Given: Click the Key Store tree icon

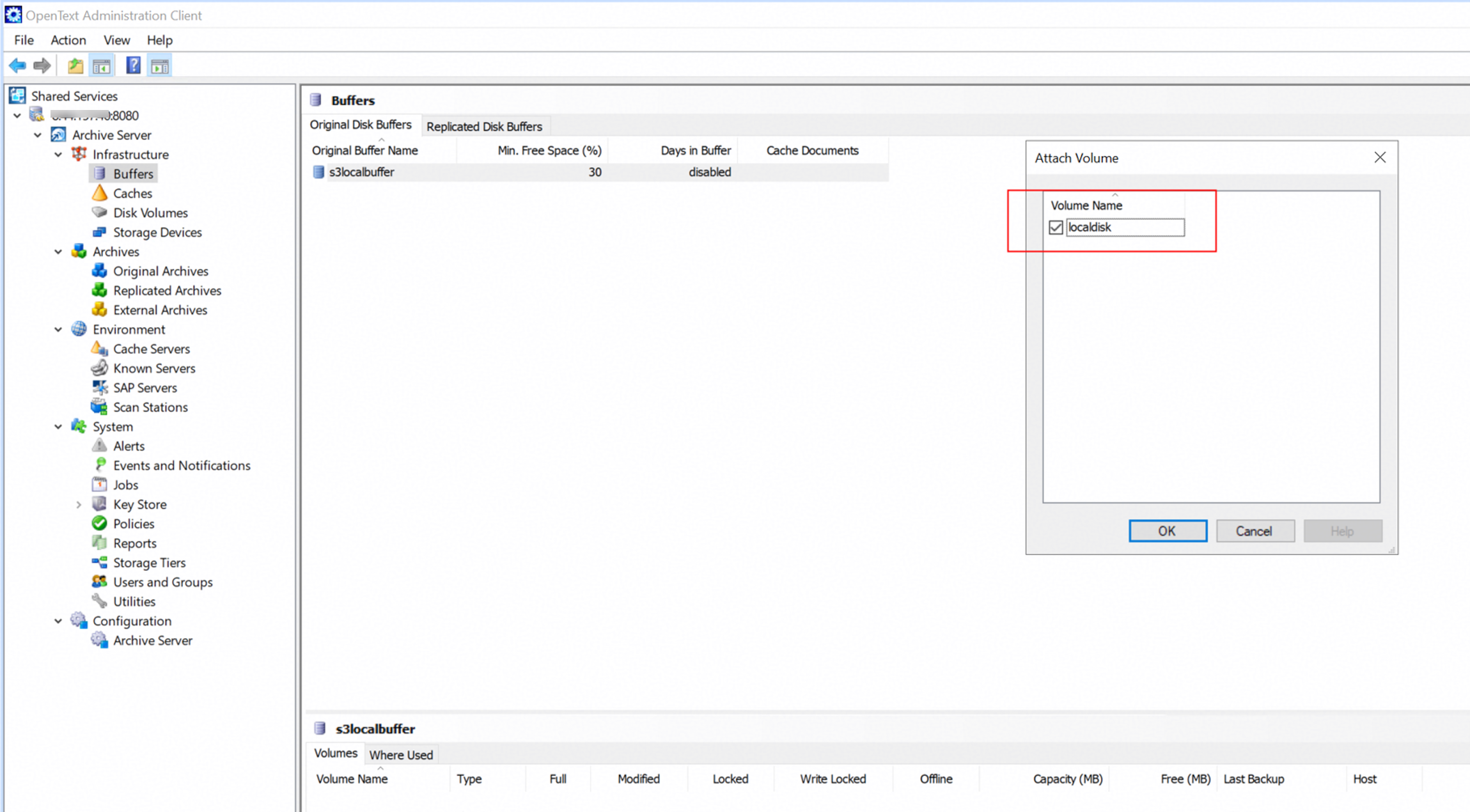Looking at the screenshot, I should pyautogui.click(x=100, y=504).
